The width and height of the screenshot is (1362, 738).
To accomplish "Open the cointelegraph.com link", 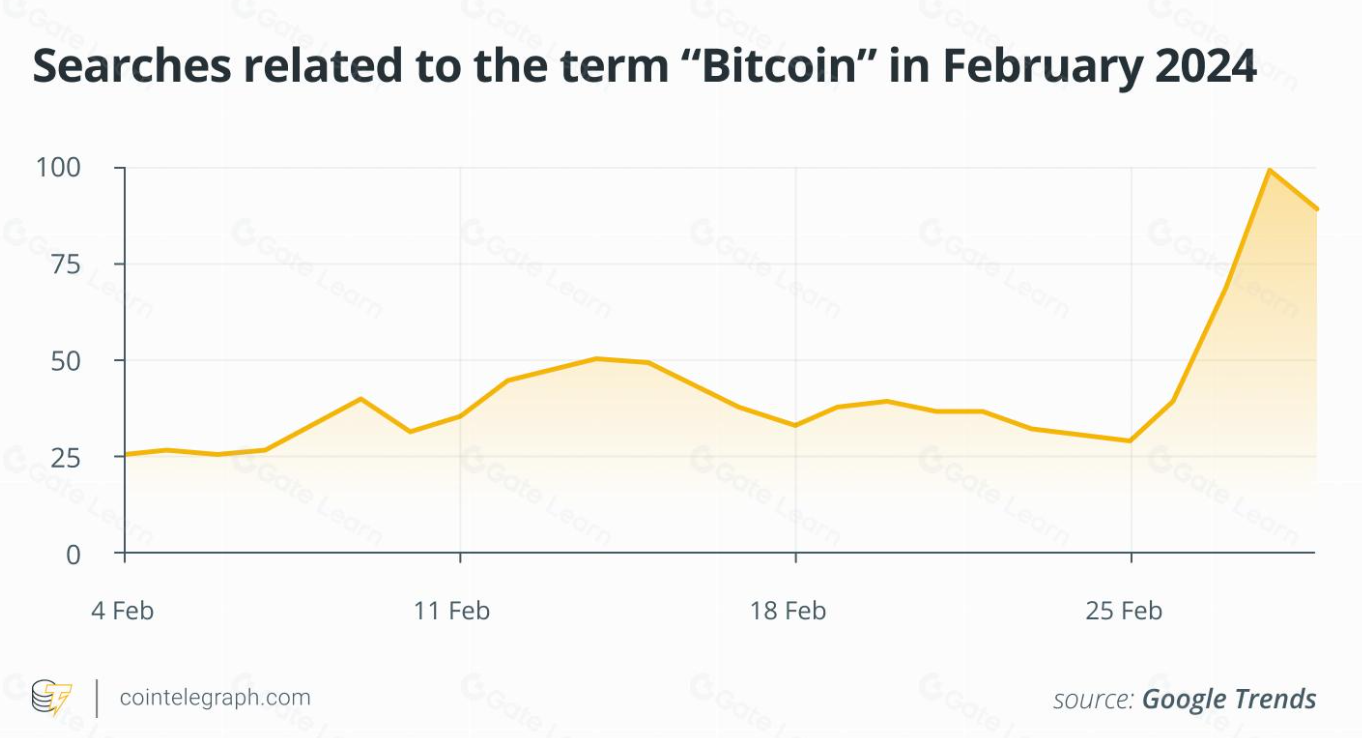I will [x=215, y=697].
